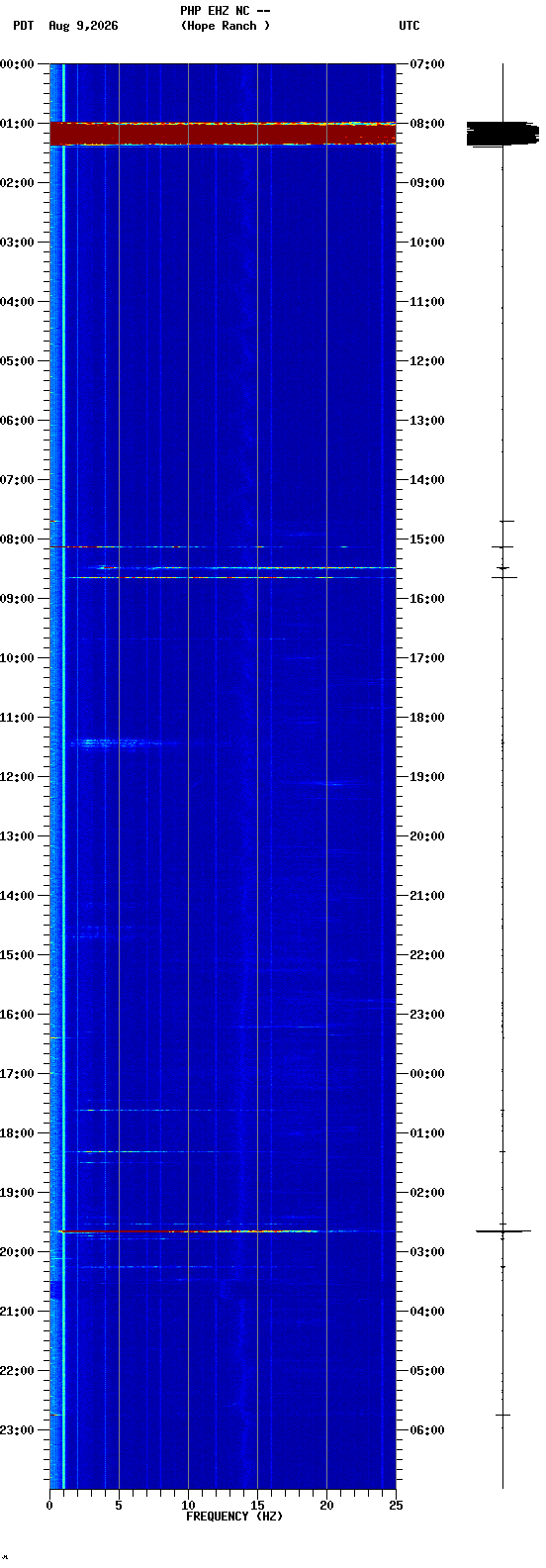This screenshot has width=546, height=1568.
Task: Click the 01:00 PDT time label
Action: point(18,124)
